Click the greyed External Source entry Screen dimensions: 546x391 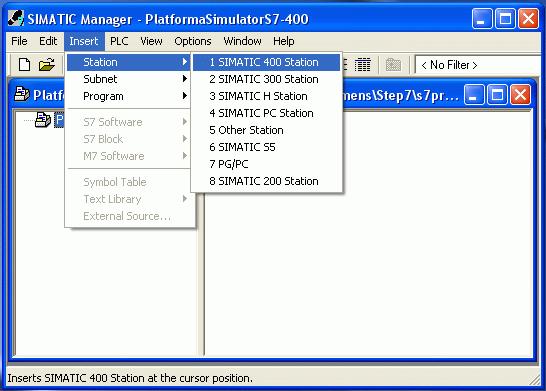click(128, 216)
